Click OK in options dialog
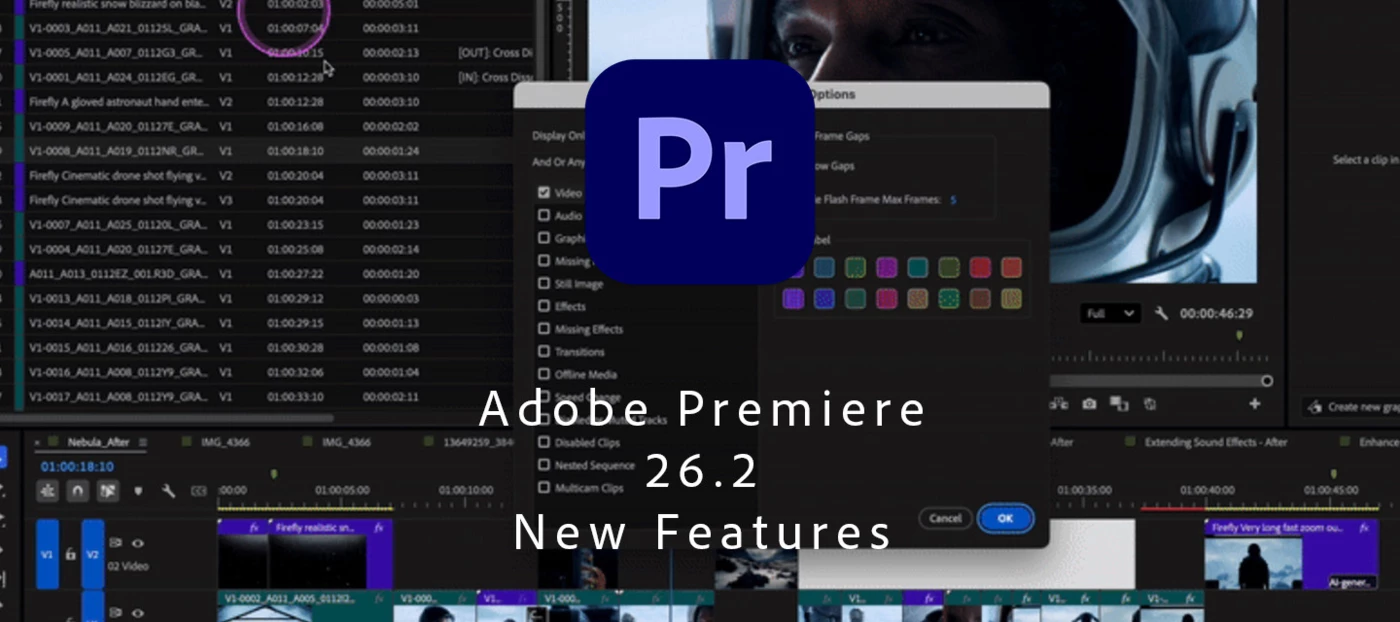 pos(1005,518)
